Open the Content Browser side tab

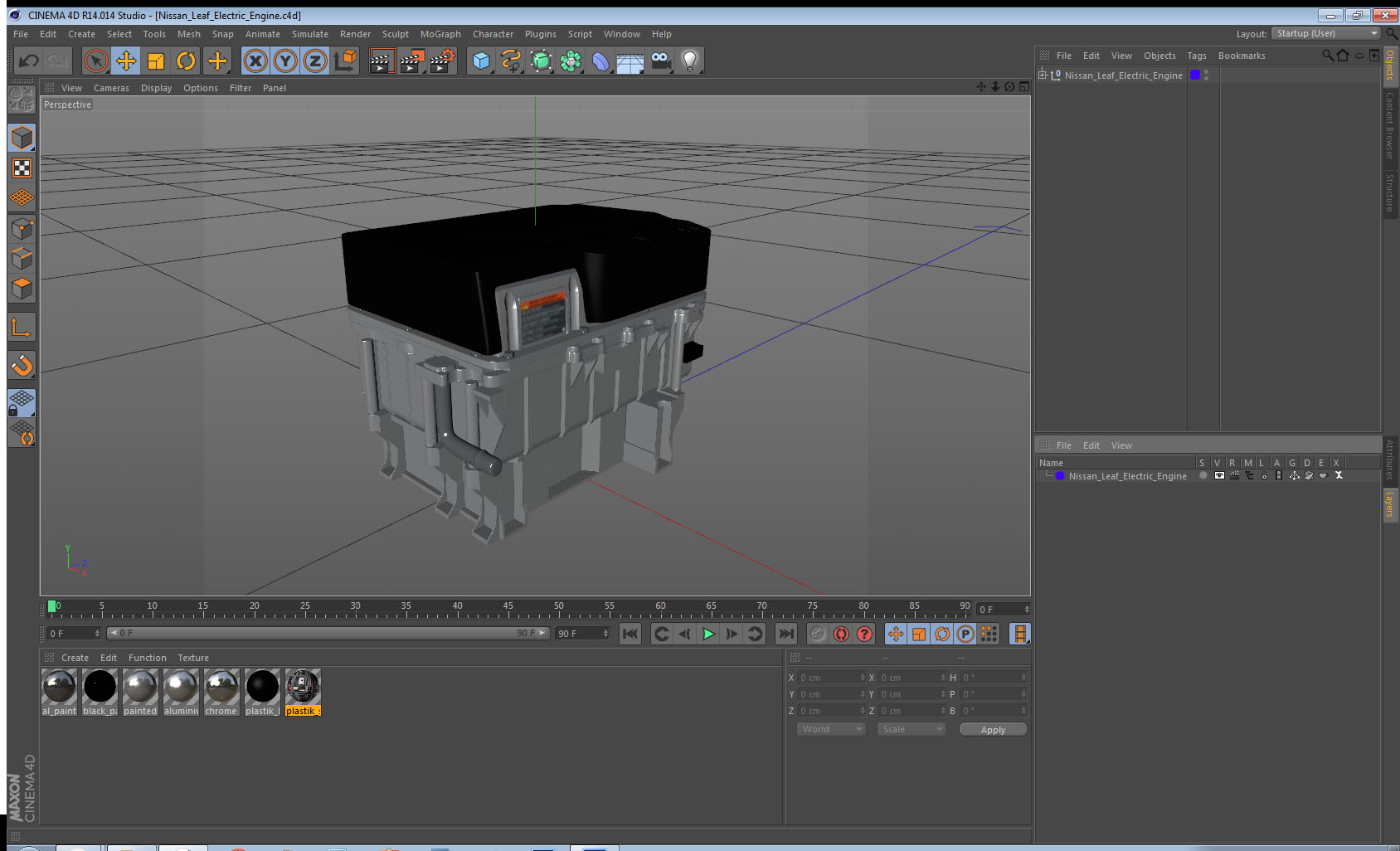pyautogui.click(x=1389, y=125)
